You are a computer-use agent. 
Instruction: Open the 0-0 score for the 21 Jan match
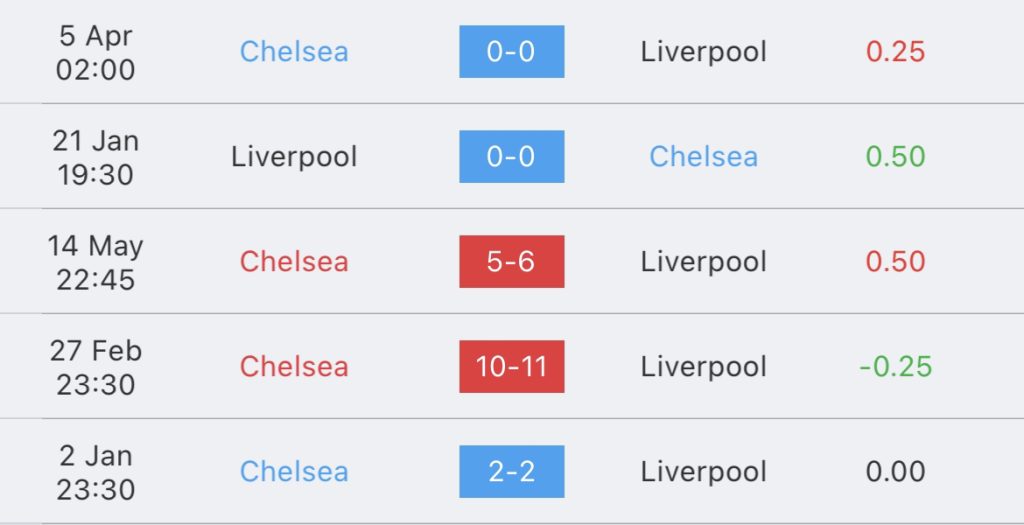coord(511,157)
